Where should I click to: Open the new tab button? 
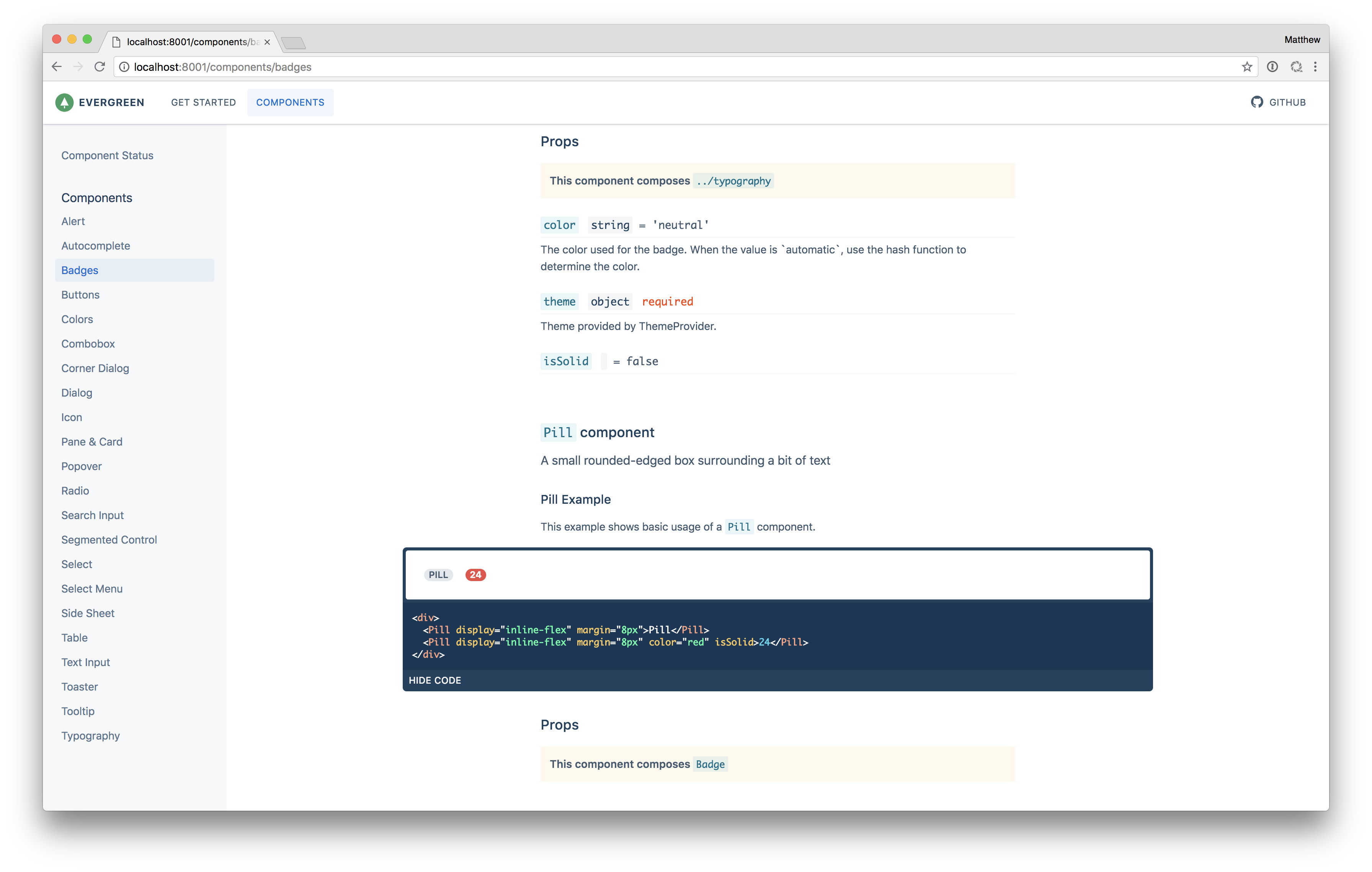tap(294, 43)
